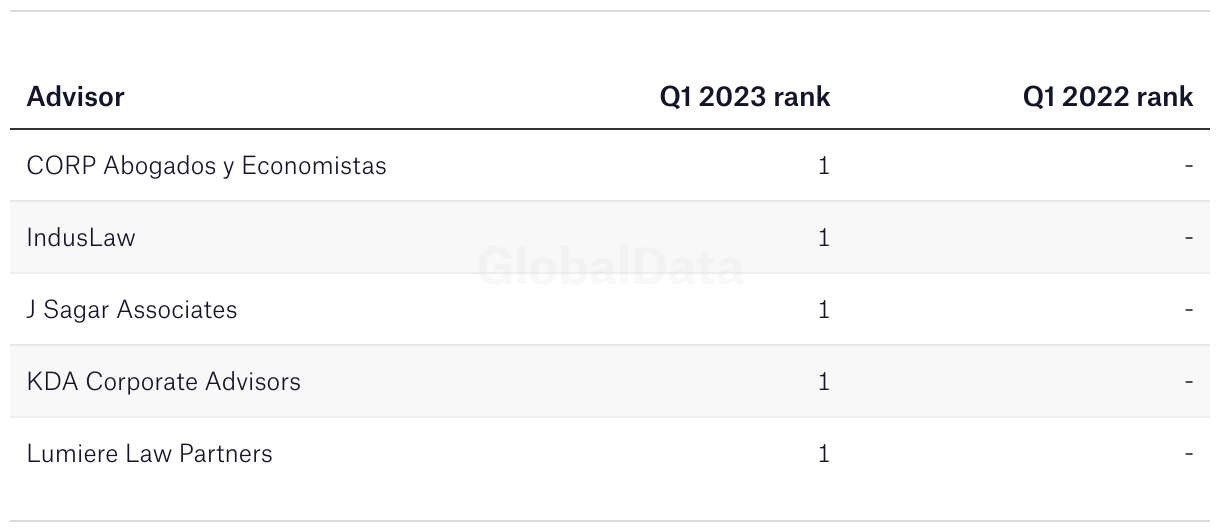1220x532 pixels.
Task: Click the Q1 2023 rank value for J Sagar Associates
Action: click(x=824, y=310)
